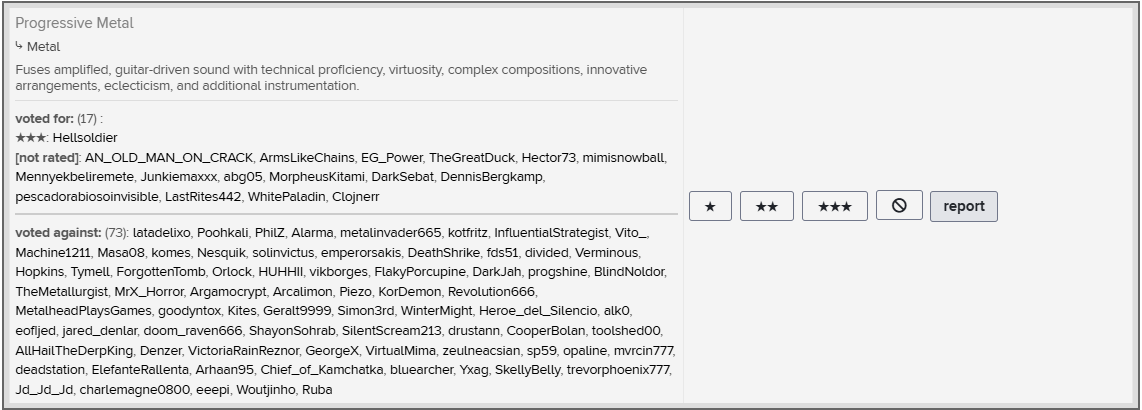Open the parent Metal genre link
Viewport: 1142px width, 410px height.
point(44,47)
